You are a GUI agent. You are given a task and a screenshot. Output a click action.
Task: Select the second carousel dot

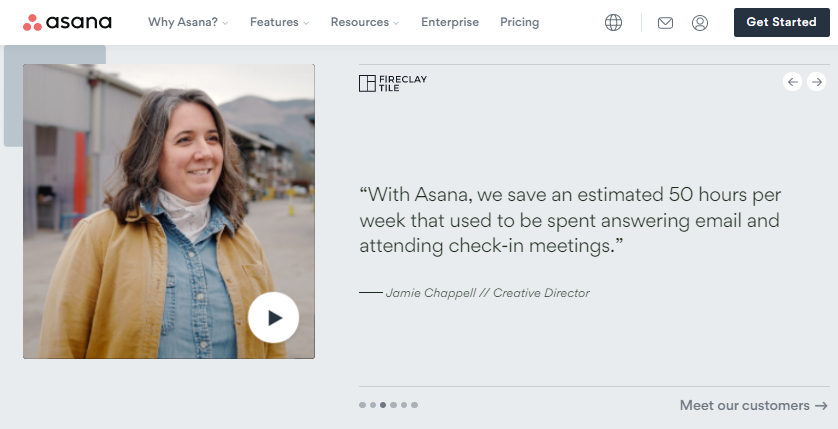(373, 405)
